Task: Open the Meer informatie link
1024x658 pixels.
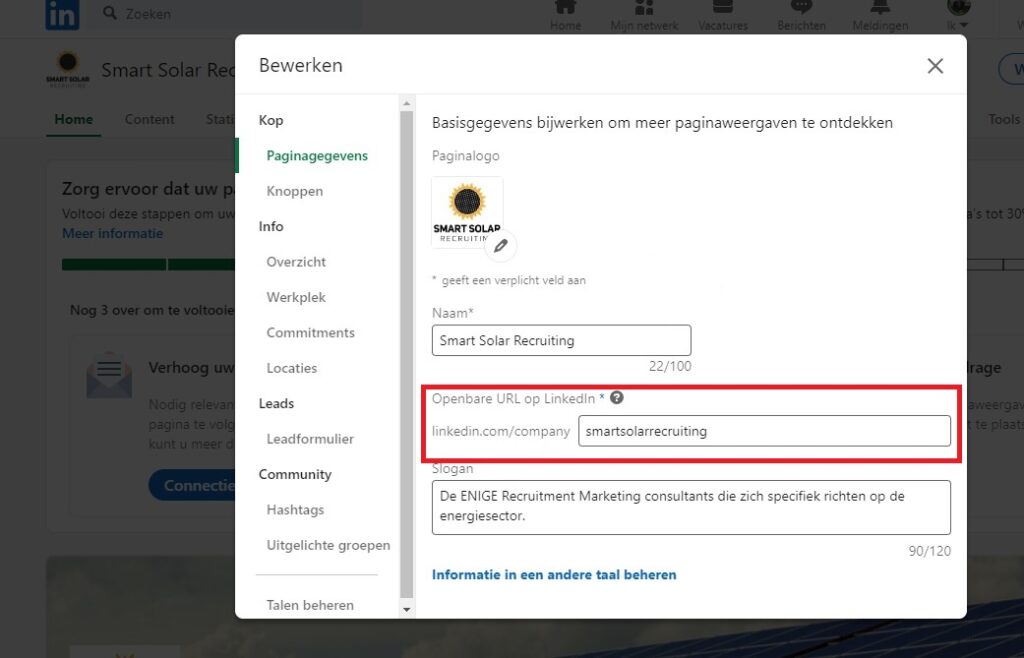Action: coord(112,233)
